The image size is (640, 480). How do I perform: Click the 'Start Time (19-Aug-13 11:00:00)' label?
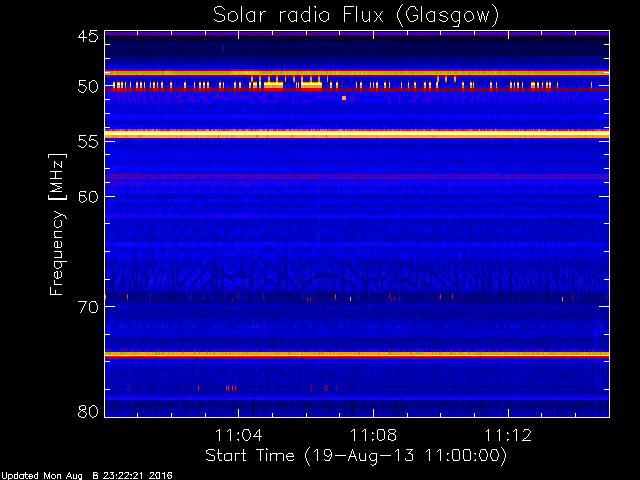(356, 456)
